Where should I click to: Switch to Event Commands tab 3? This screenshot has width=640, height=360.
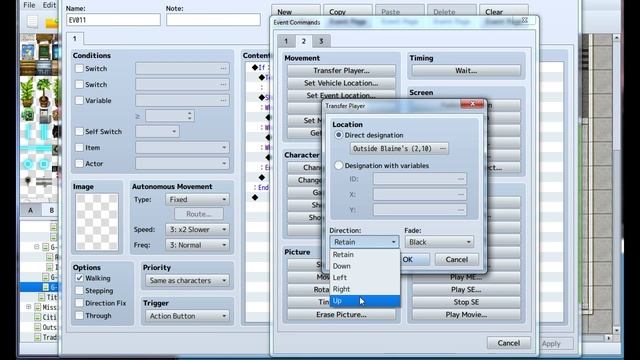click(321, 41)
